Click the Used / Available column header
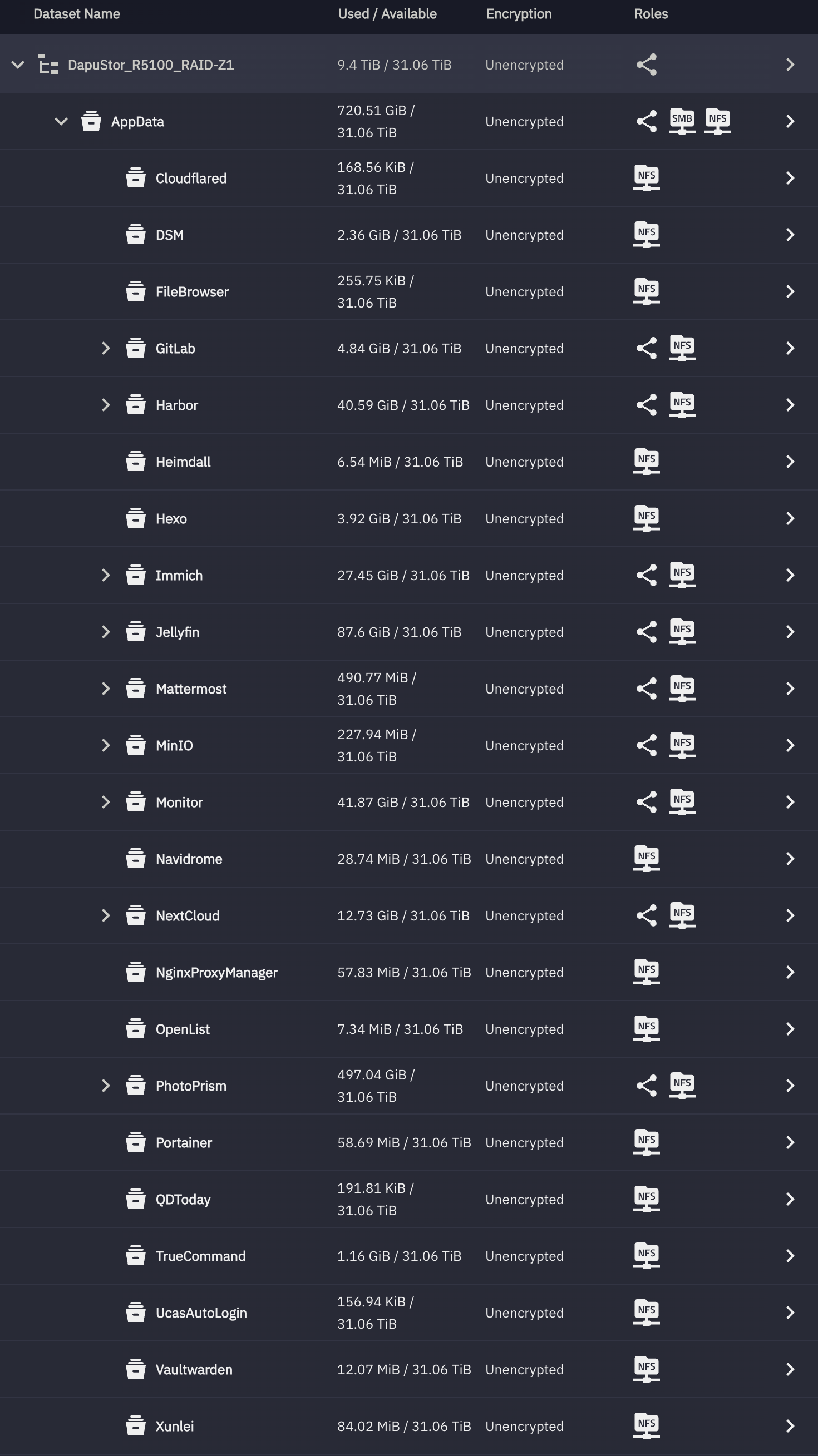This screenshot has width=818, height=1456. (387, 14)
